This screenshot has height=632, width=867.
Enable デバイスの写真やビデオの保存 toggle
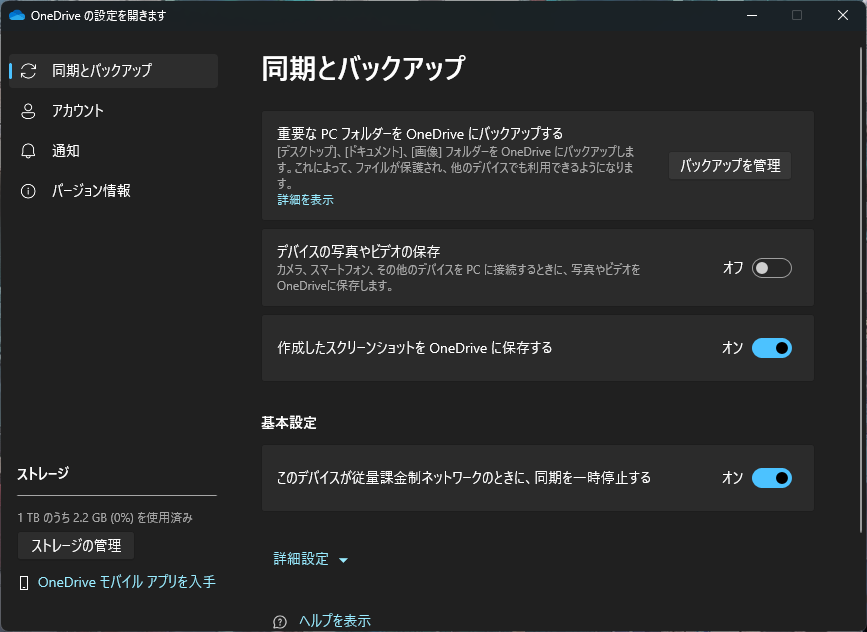[x=771, y=268]
